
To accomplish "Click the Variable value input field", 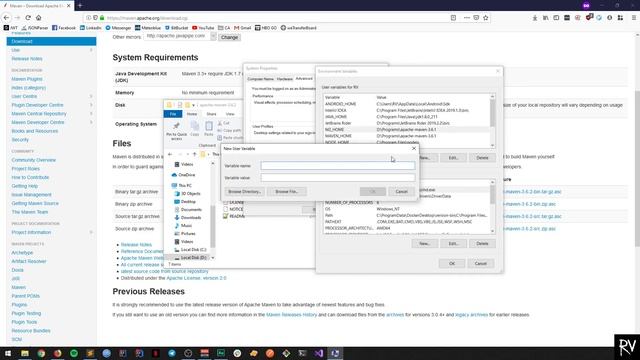I will 338,178.
